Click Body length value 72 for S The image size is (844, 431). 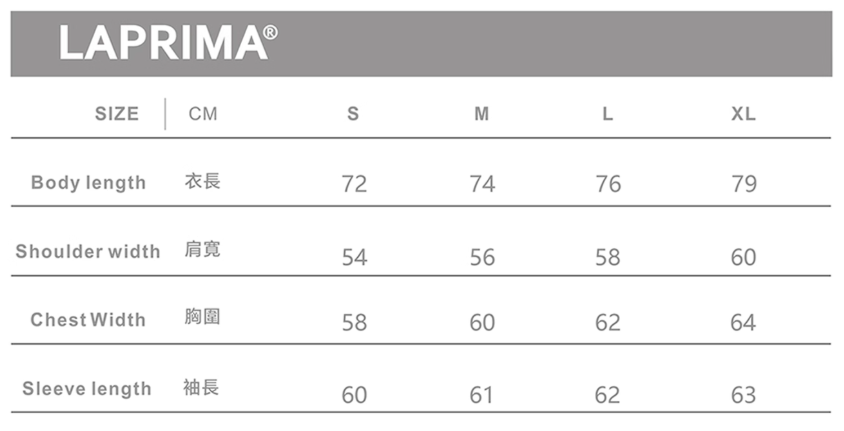point(354,184)
